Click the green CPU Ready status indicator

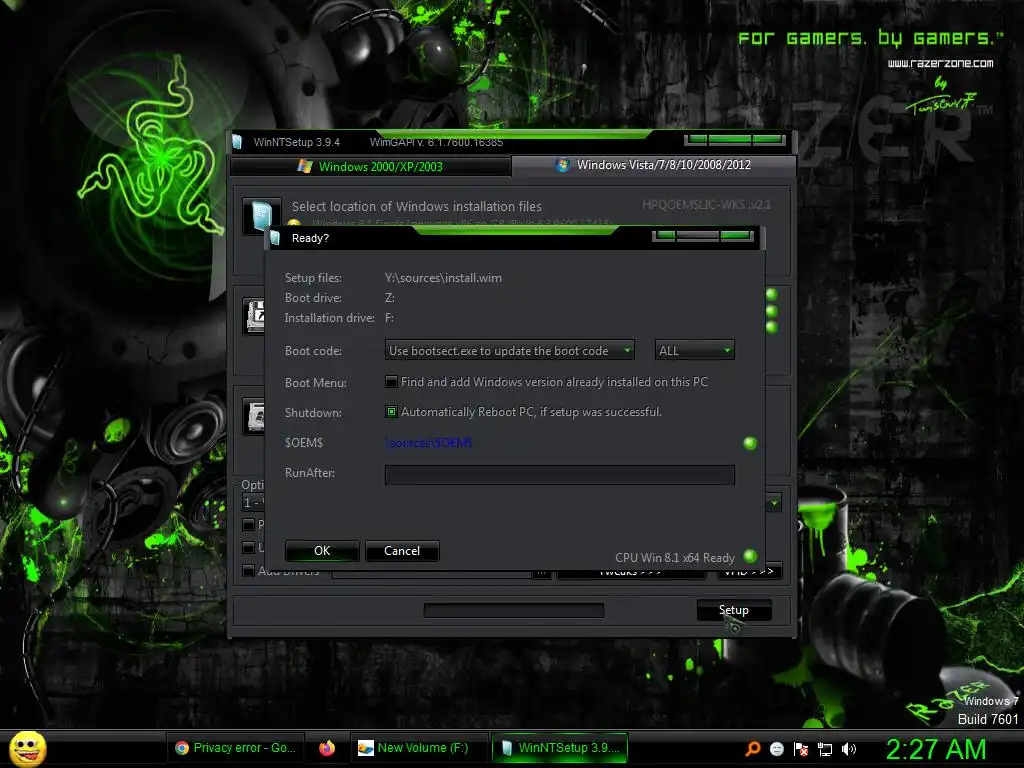(750, 556)
